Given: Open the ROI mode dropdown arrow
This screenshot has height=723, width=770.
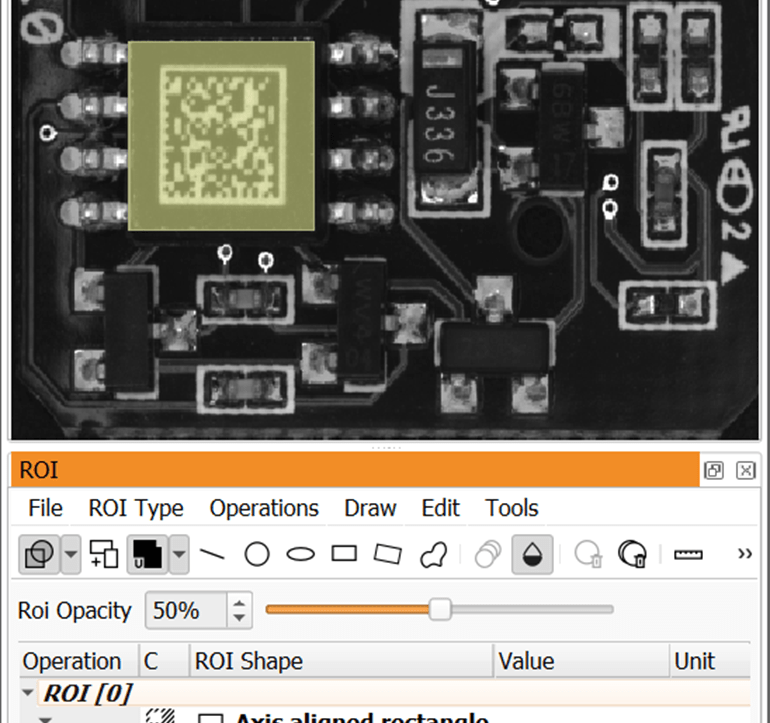Looking at the screenshot, I should coord(71,554).
